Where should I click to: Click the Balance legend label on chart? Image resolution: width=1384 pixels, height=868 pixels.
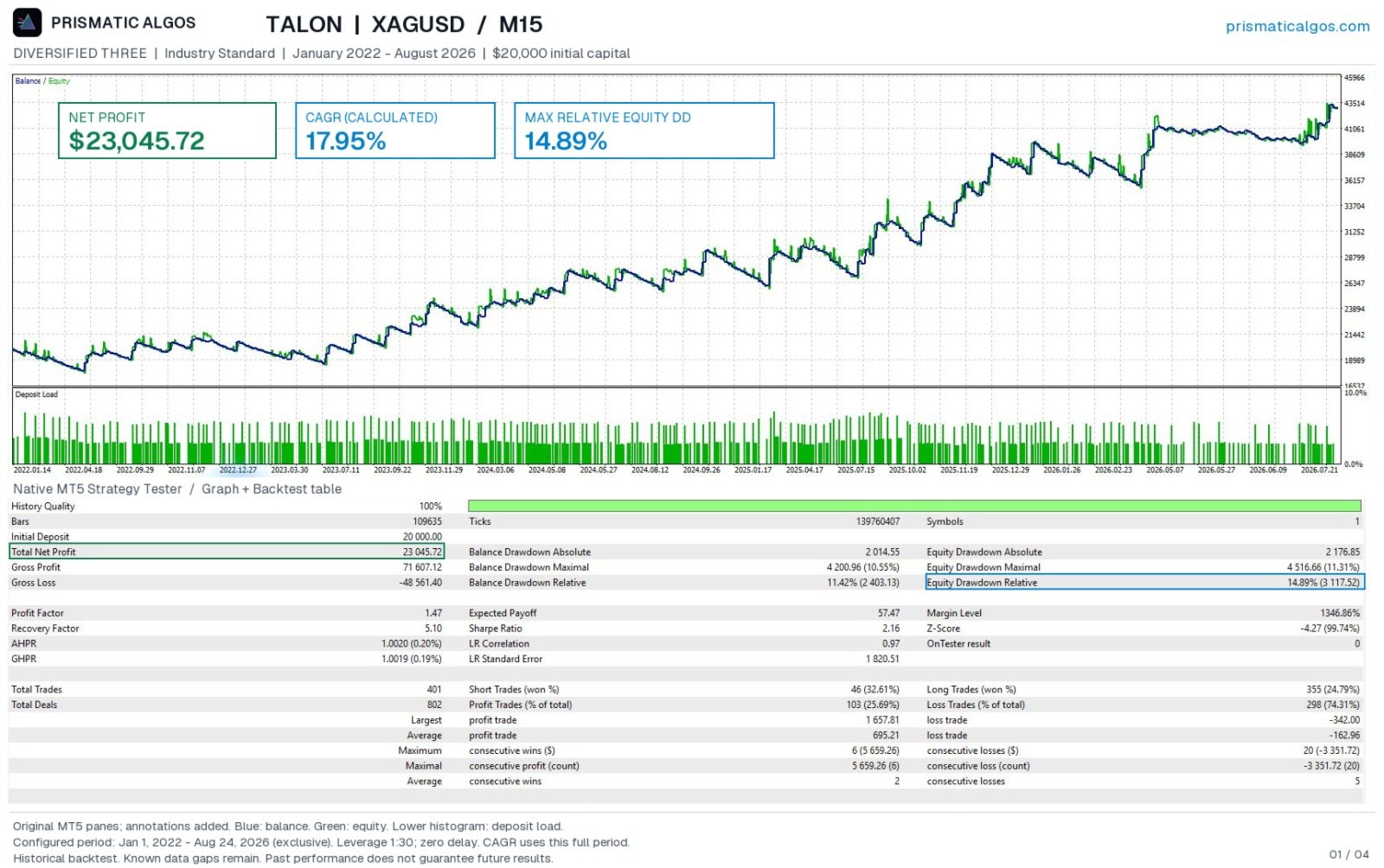coord(28,81)
